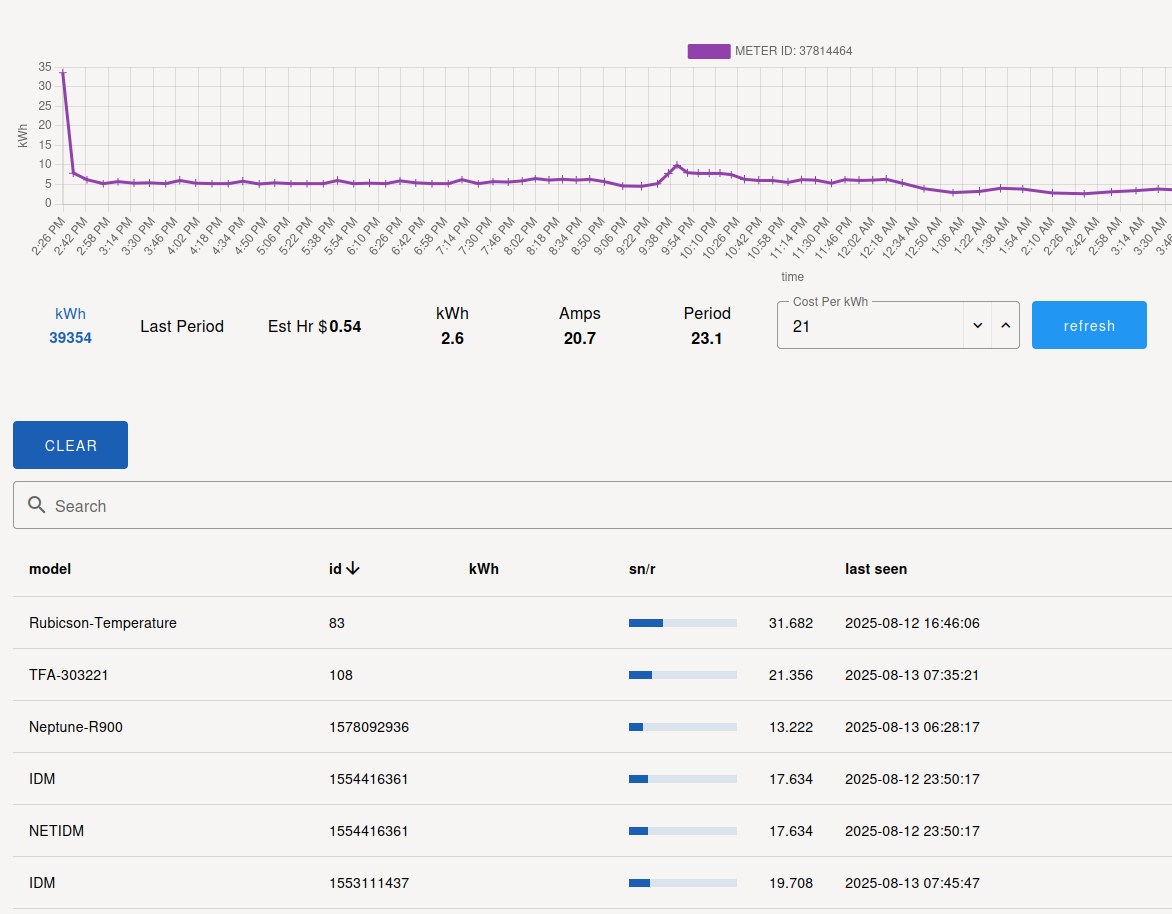Click the Est Hr $0.54 value
This screenshot has width=1172, height=914.
315,327
